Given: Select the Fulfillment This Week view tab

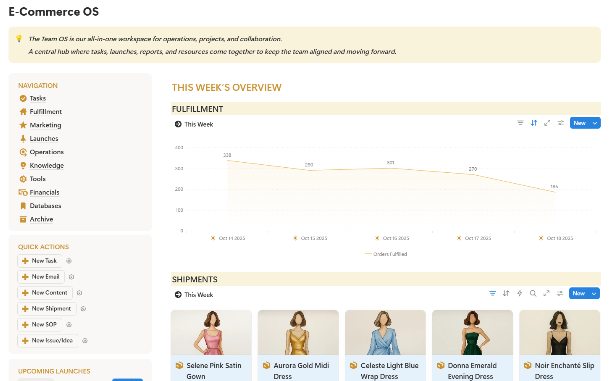Looking at the screenshot, I should (194, 124).
